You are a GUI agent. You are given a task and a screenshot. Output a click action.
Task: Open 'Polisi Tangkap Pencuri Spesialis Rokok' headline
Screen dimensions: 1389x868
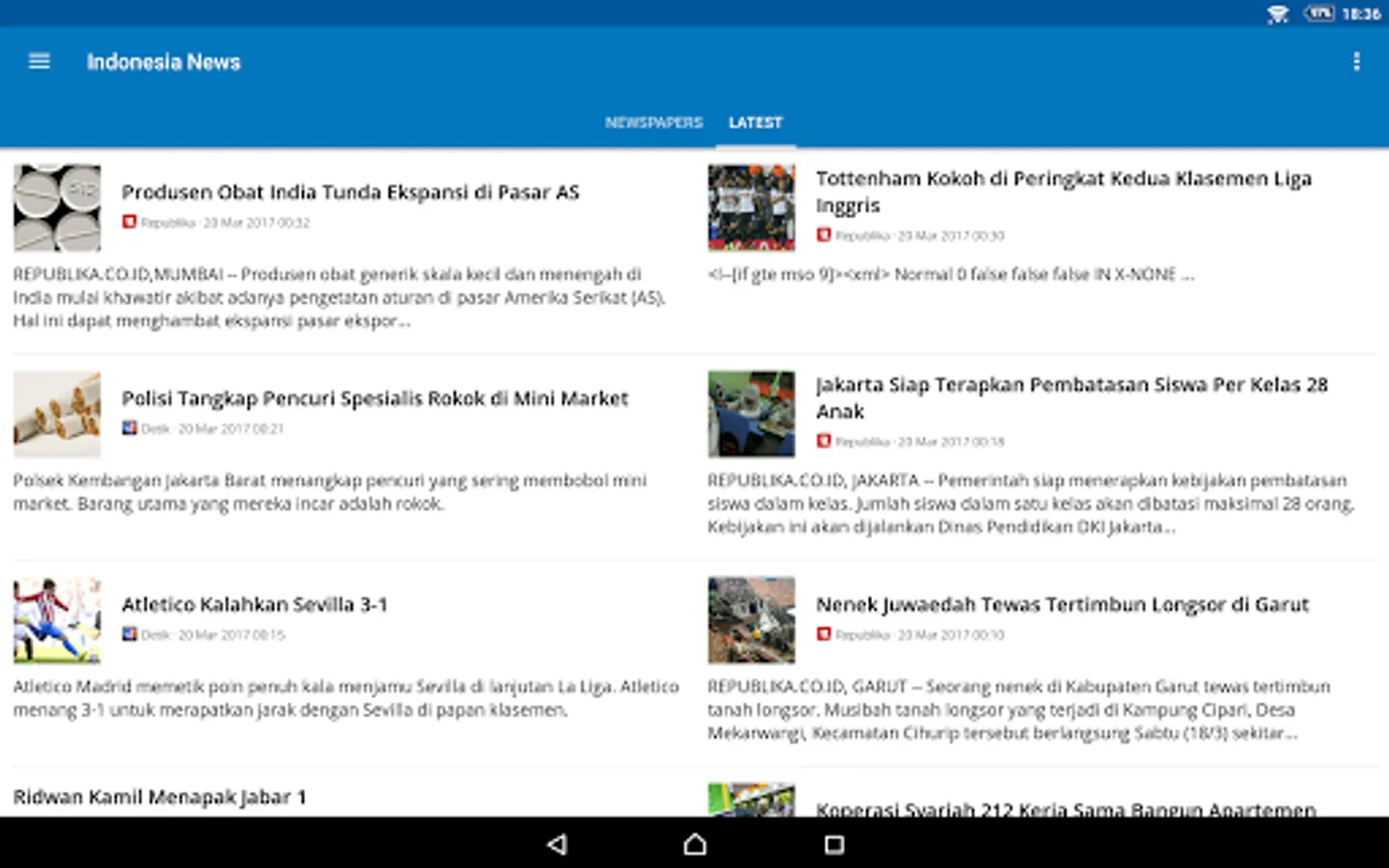[375, 398]
